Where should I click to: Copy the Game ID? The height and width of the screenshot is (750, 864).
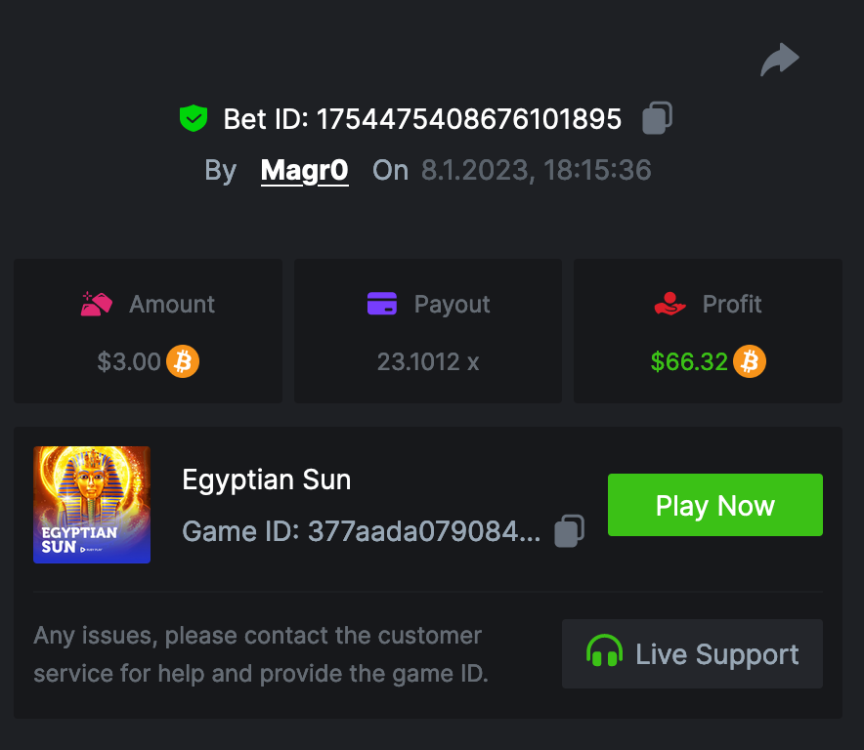(x=569, y=530)
